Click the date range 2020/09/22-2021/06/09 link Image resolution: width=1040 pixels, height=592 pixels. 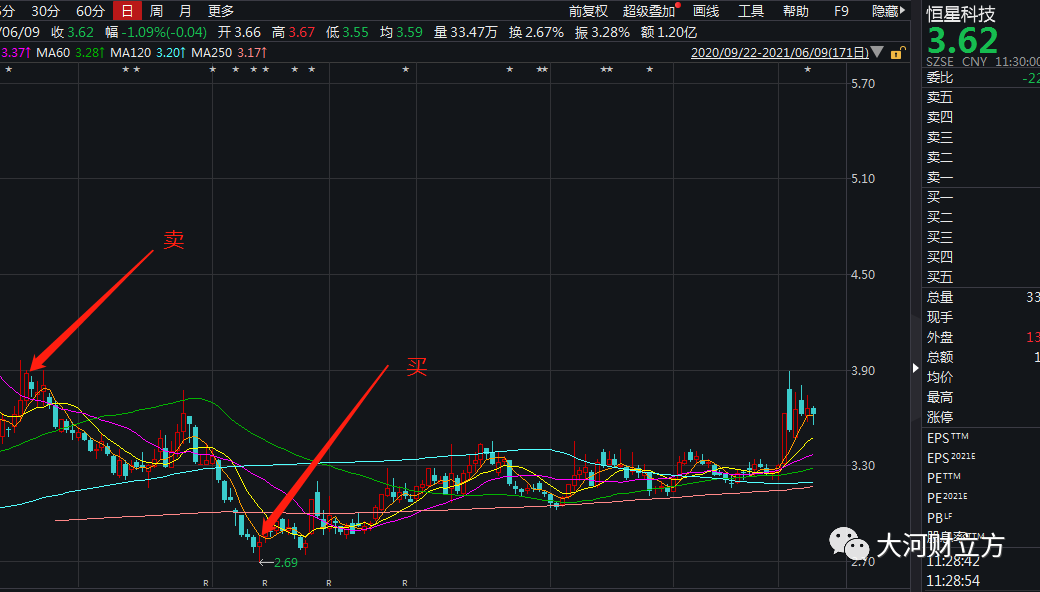click(778, 52)
